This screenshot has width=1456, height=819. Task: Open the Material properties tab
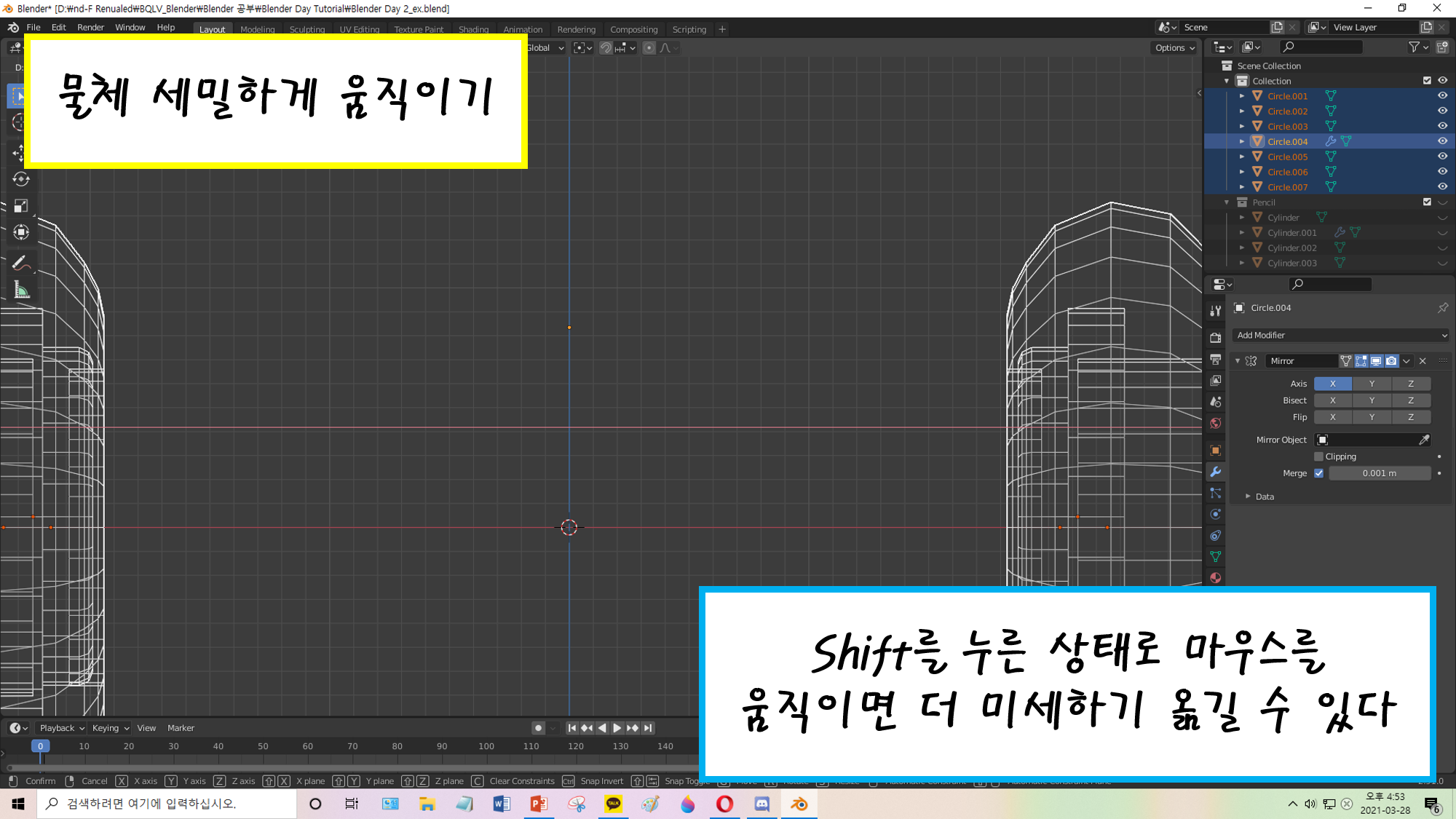point(1215,577)
